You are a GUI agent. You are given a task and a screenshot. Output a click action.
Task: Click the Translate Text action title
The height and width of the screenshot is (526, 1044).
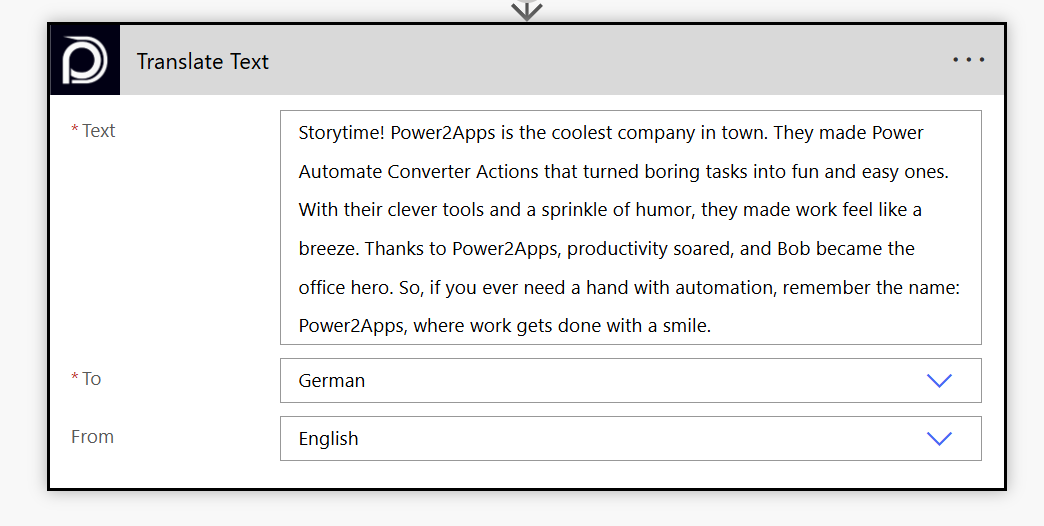coord(203,62)
